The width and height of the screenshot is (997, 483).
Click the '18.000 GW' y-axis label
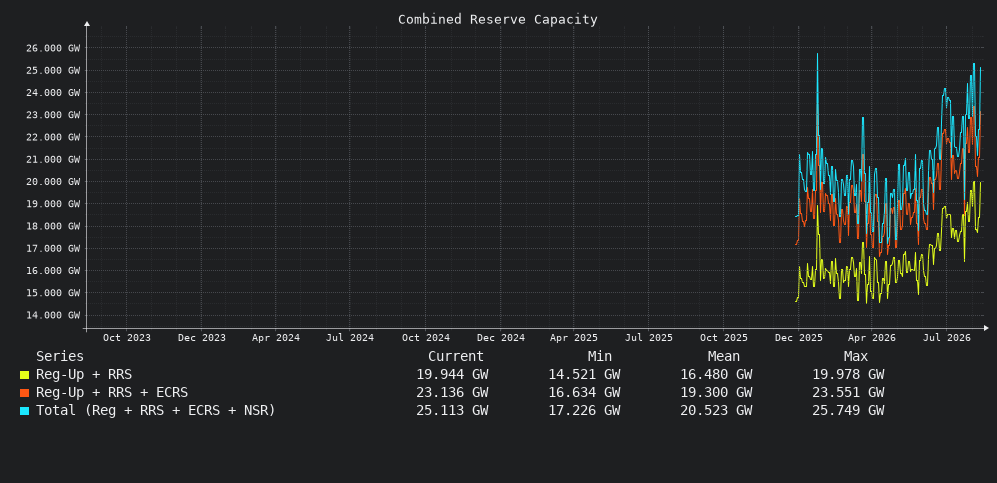tap(53, 226)
